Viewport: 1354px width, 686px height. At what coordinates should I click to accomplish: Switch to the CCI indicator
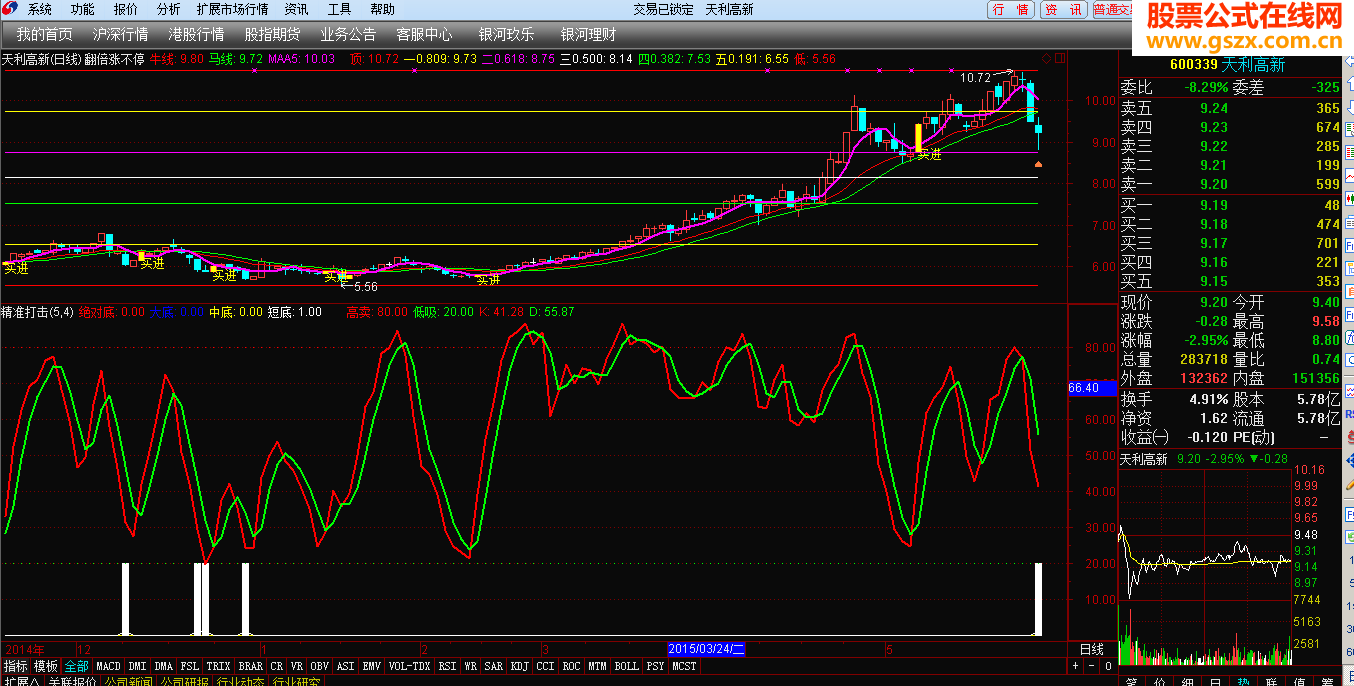tap(545, 666)
